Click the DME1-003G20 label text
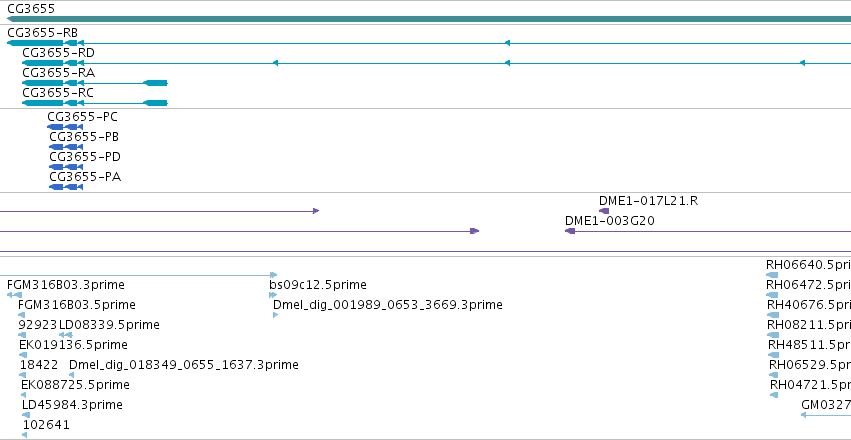Image resolution: width=851 pixels, height=440 pixels. coord(610,221)
